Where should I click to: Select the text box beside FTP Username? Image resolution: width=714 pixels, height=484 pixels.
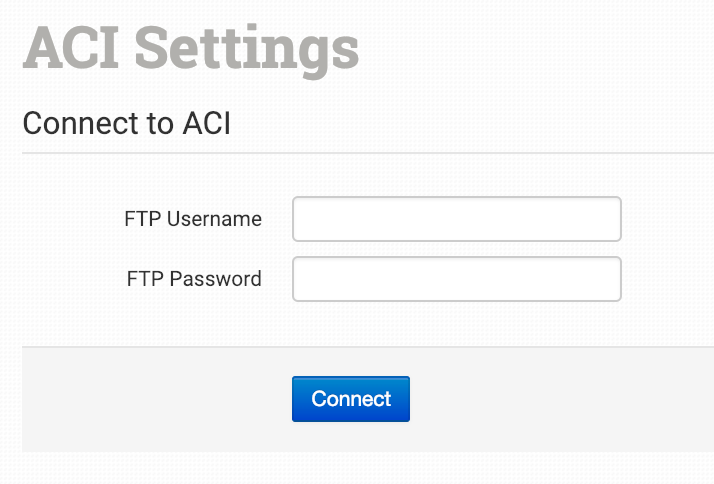coord(456,219)
